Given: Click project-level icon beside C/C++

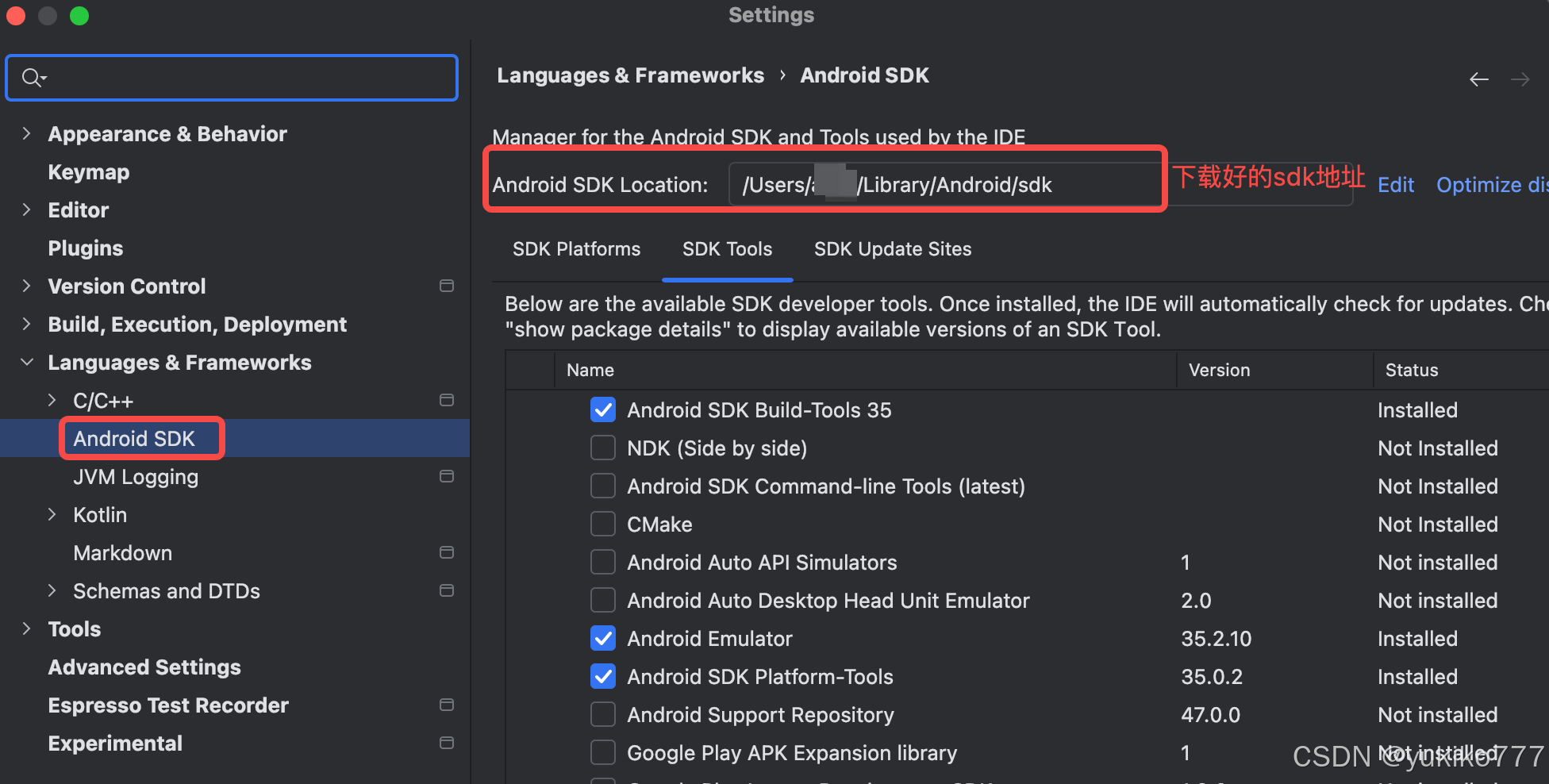Looking at the screenshot, I should [x=447, y=400].
